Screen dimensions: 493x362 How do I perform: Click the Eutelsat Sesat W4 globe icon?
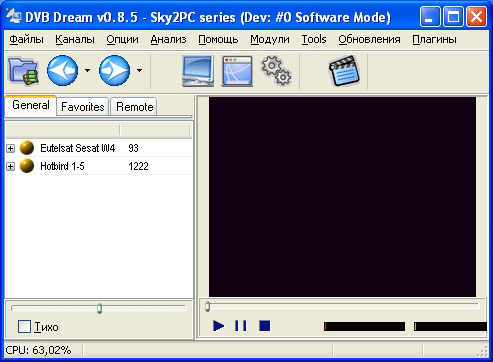(27, 148)
